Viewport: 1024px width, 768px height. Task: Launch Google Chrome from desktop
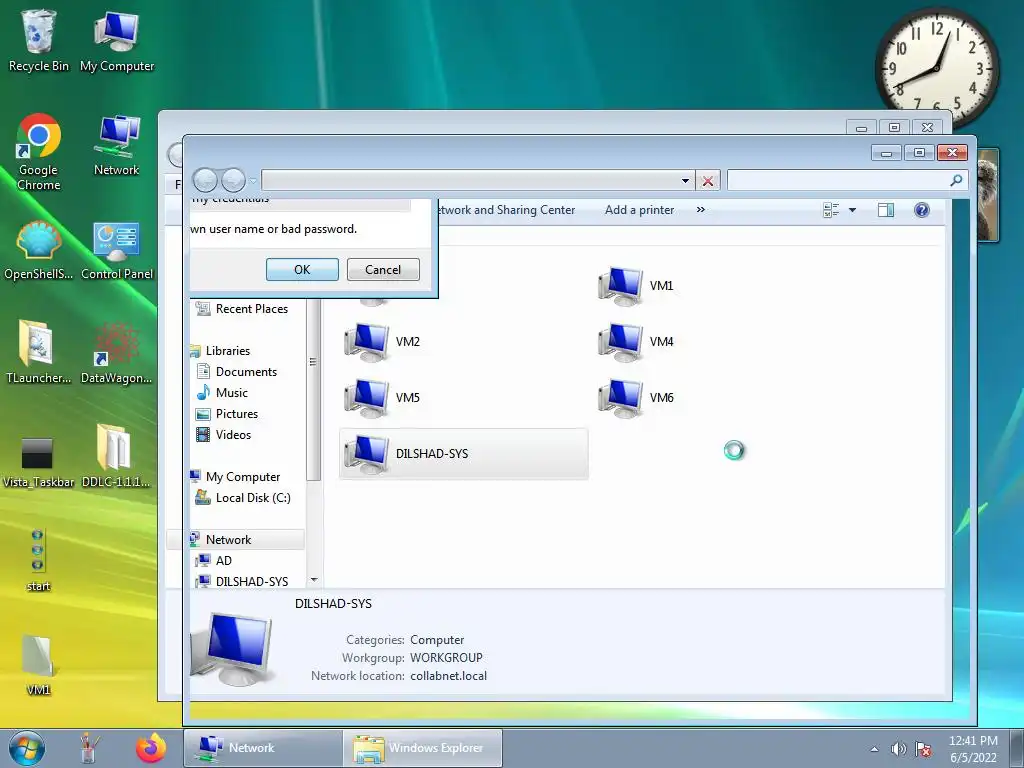pyautogui.click(x=39, y=152)
